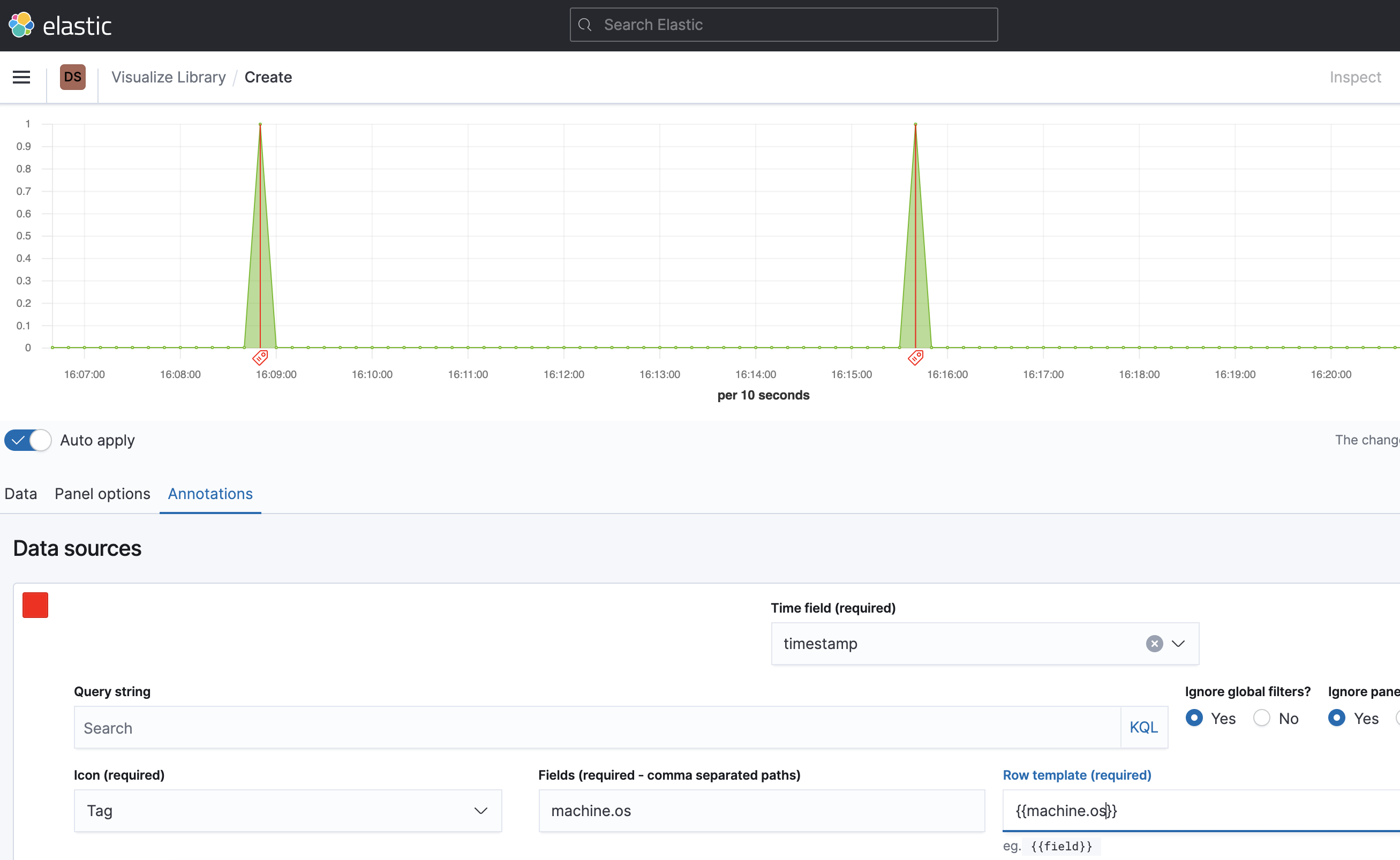Select the annotation tag marker near 16:09:00
The image size is (1400, 860).
point(260,357)
